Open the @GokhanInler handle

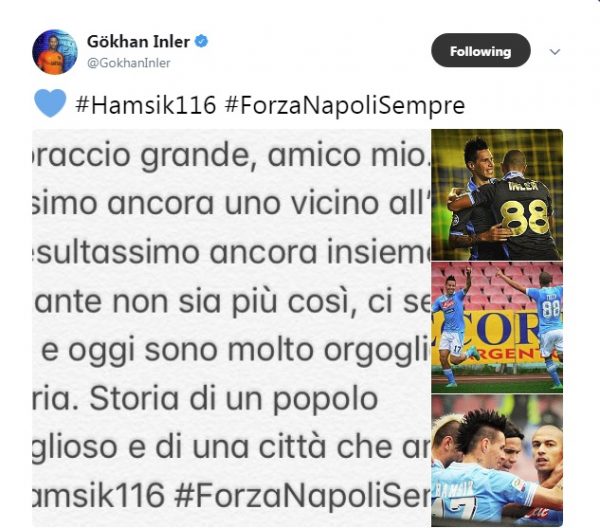click(x=129, y=63)
